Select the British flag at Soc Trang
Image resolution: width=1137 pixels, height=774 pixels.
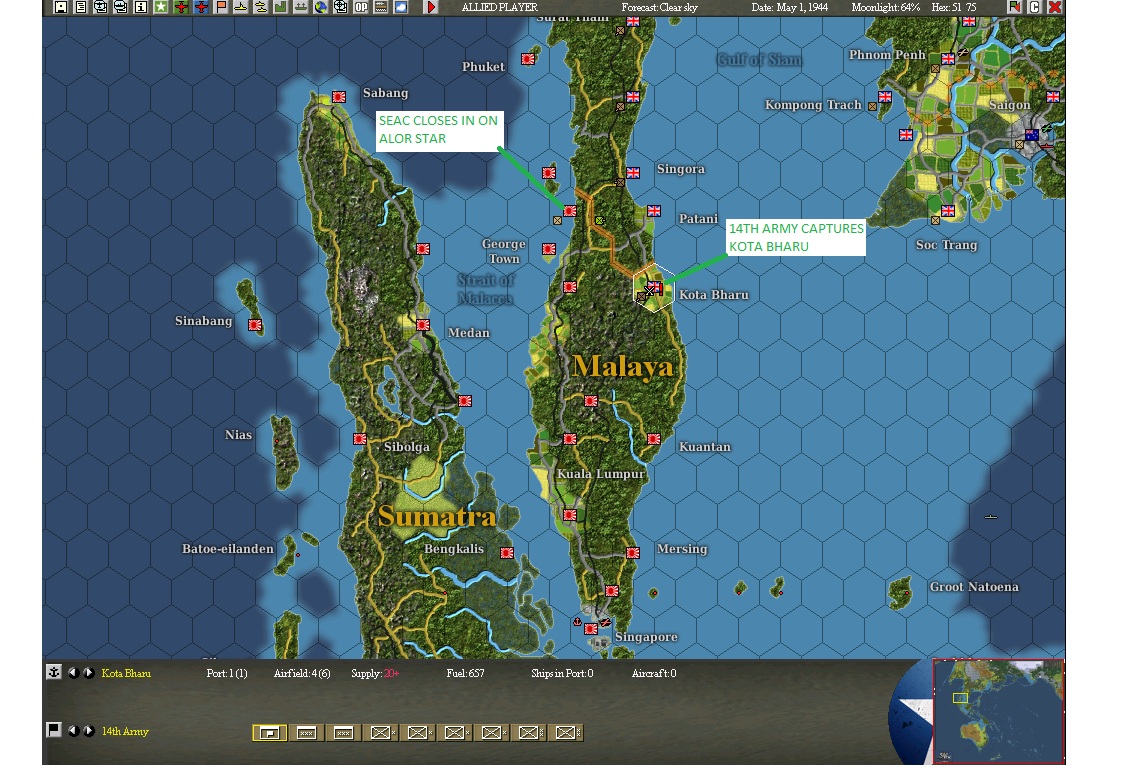coord(948,210)
